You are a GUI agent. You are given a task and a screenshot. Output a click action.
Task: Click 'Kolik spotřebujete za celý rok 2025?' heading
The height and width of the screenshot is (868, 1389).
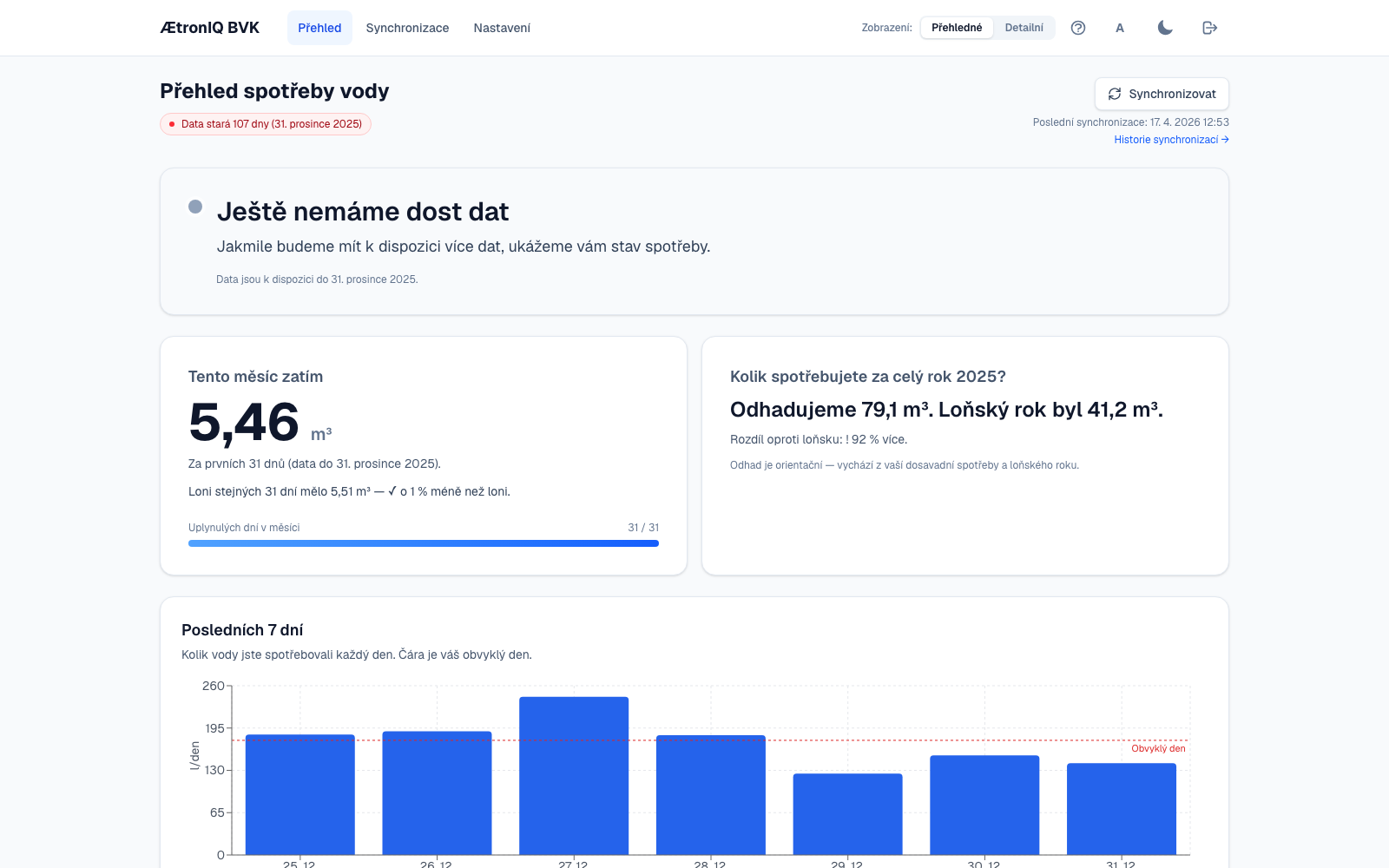point(868,377)
